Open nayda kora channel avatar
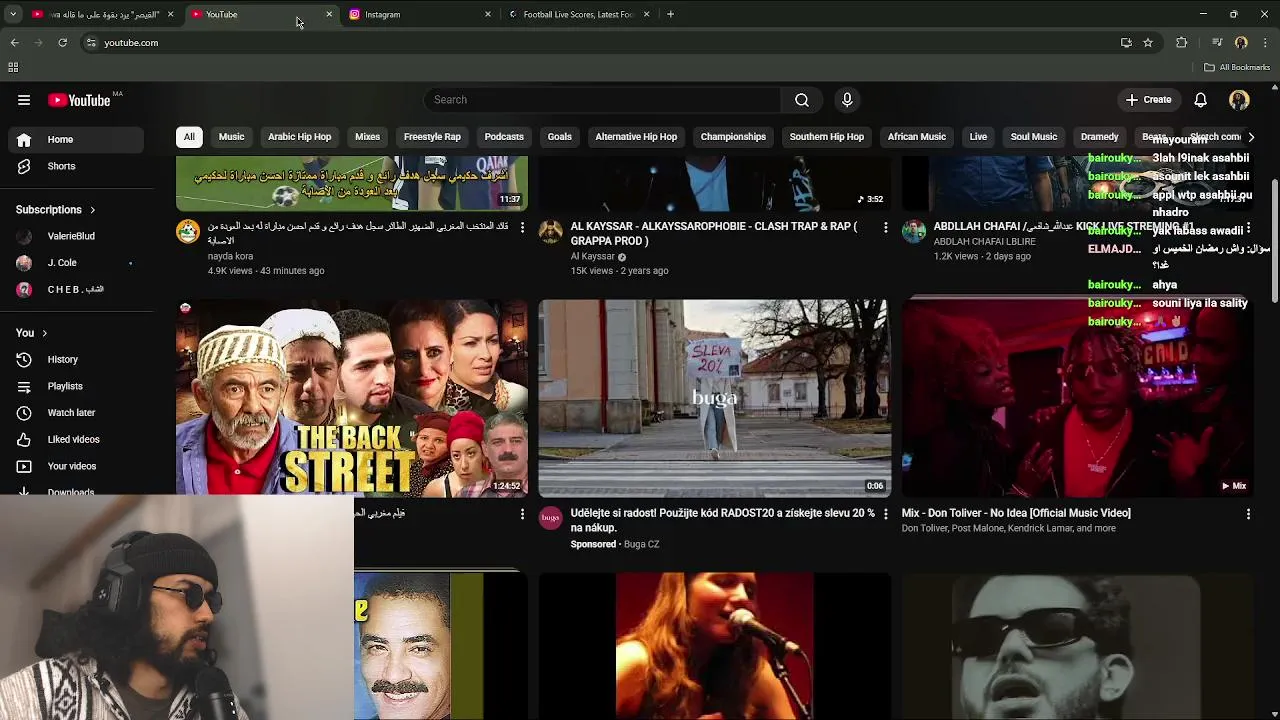 pyautogui.click(x=188, y=232)
